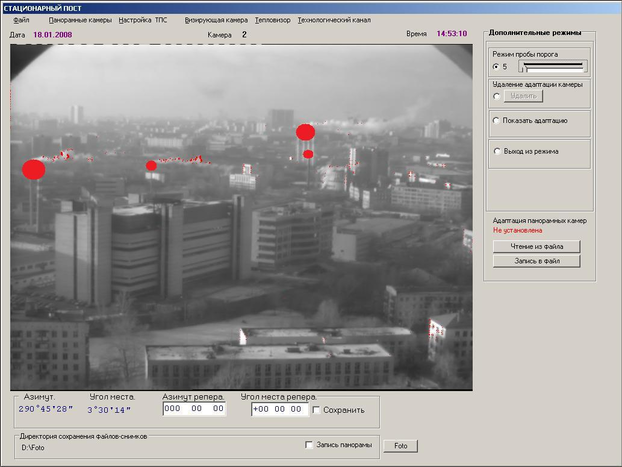Click the Foto snapshot button
The image size is (622, 467).
(400, 446)
